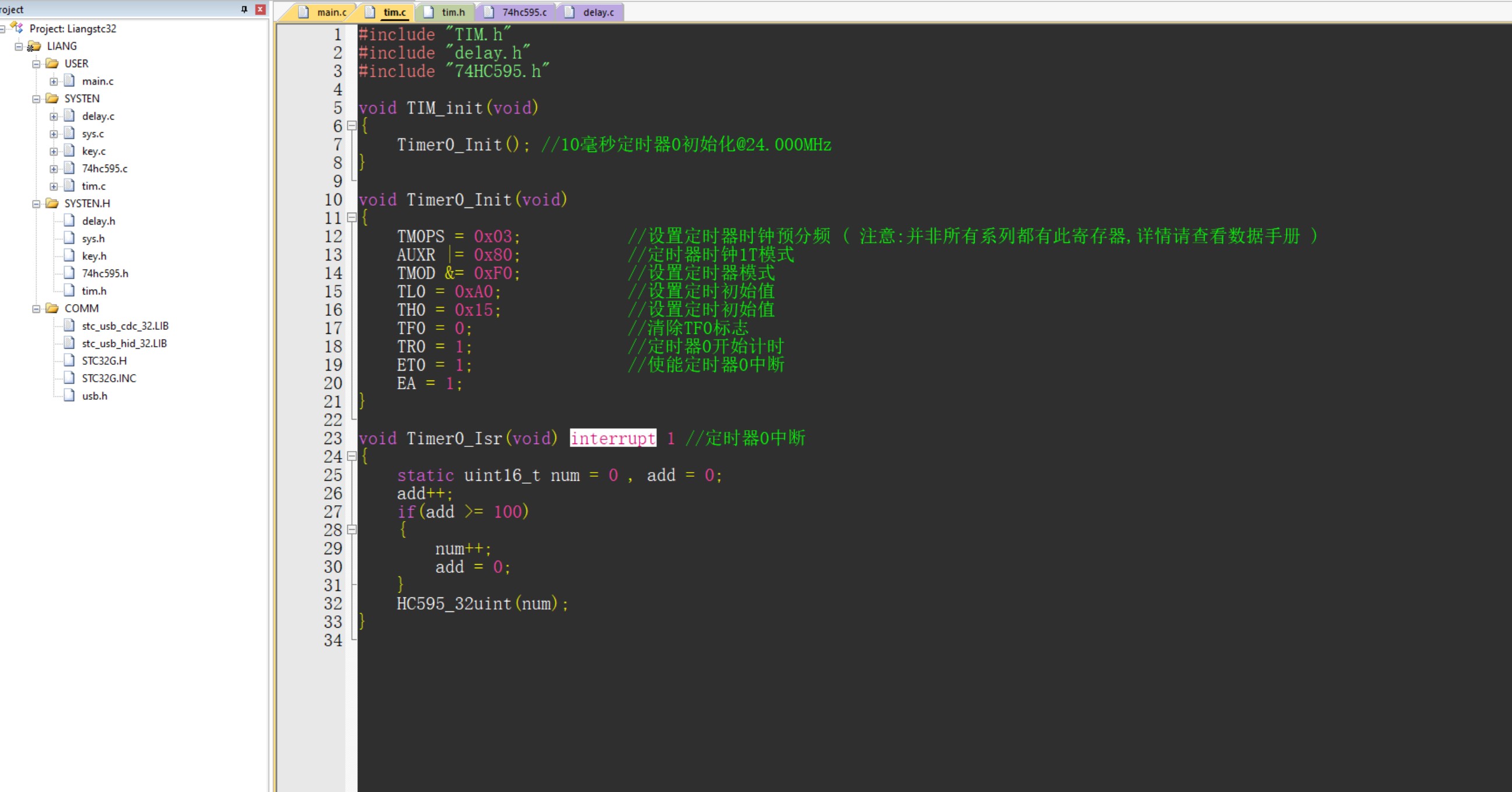The image size is (1512, 792).
Task: Collapse the COMM group node
Action: [36, 309]
